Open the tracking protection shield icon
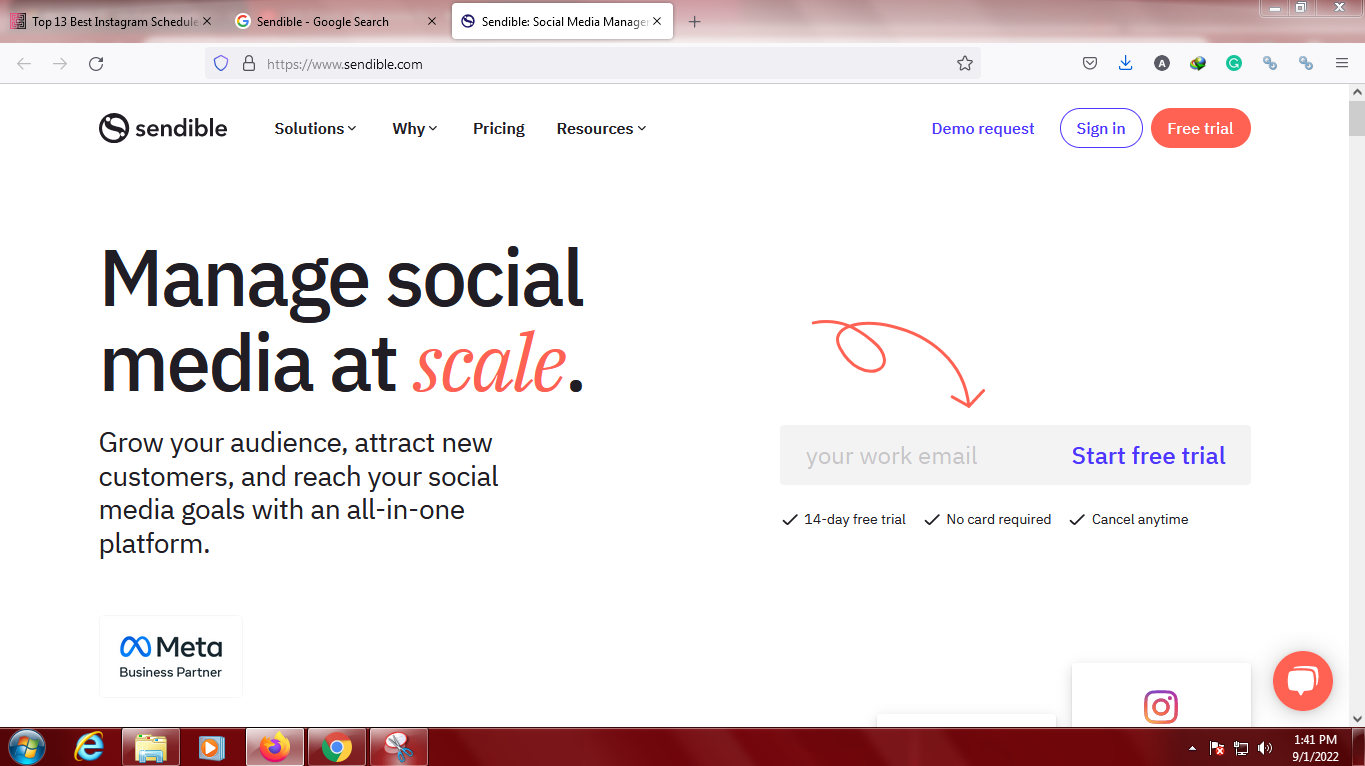1365x766 pixels. point(222,63)
